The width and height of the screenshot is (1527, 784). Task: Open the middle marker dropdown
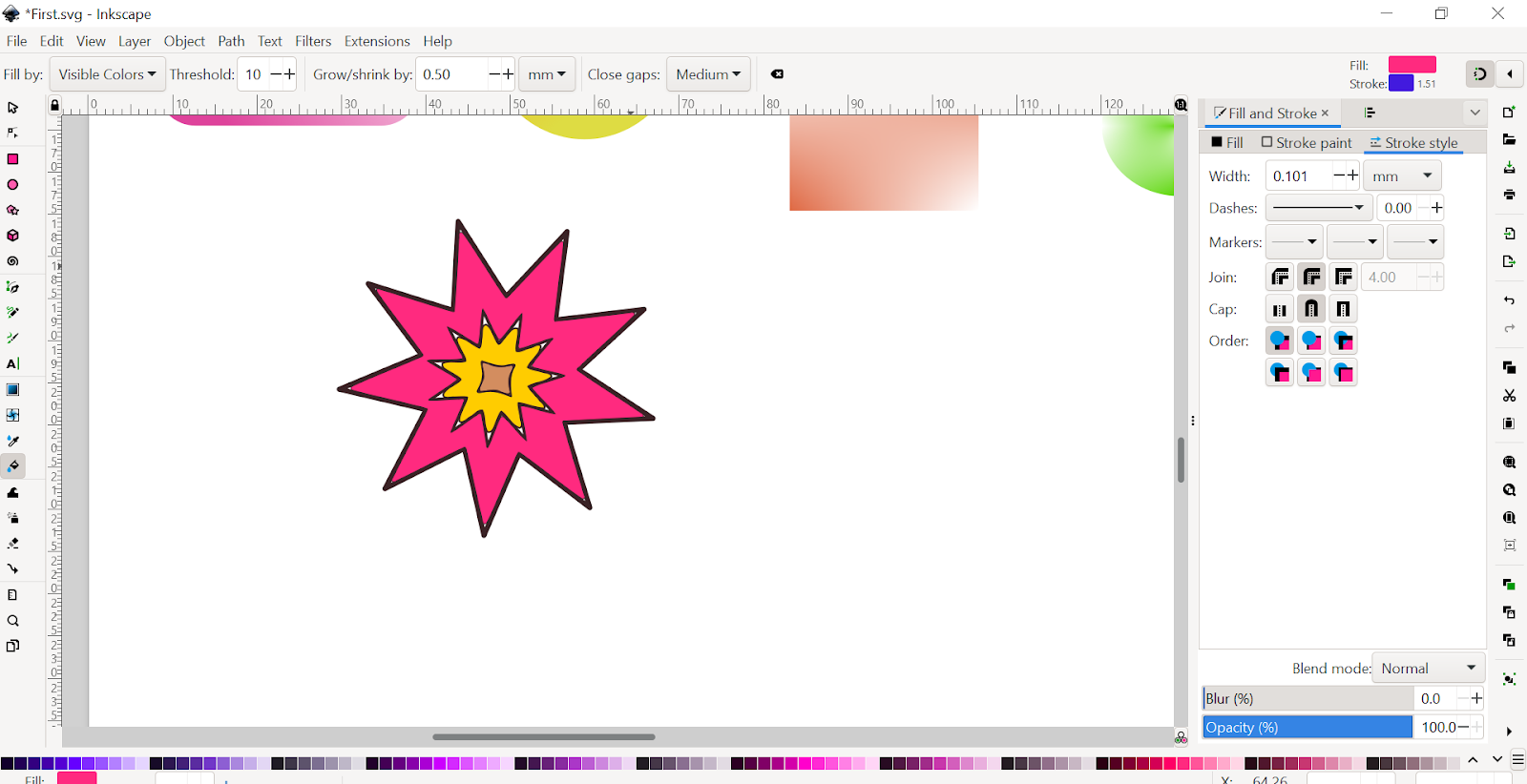click(x=1354, y=242)
